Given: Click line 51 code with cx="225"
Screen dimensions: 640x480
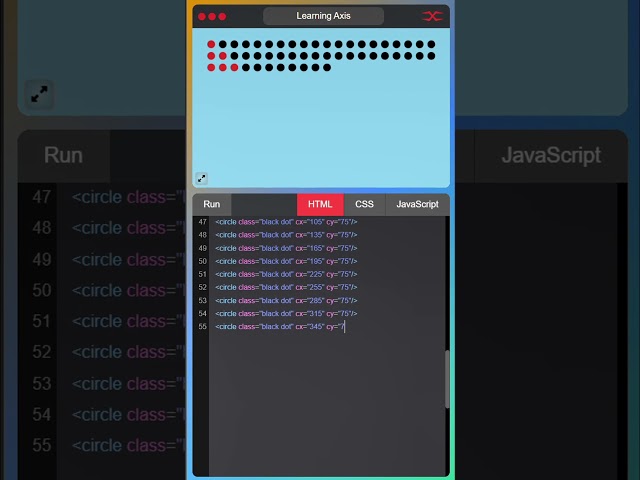Looking at the screenshot, I should point(286,274).
